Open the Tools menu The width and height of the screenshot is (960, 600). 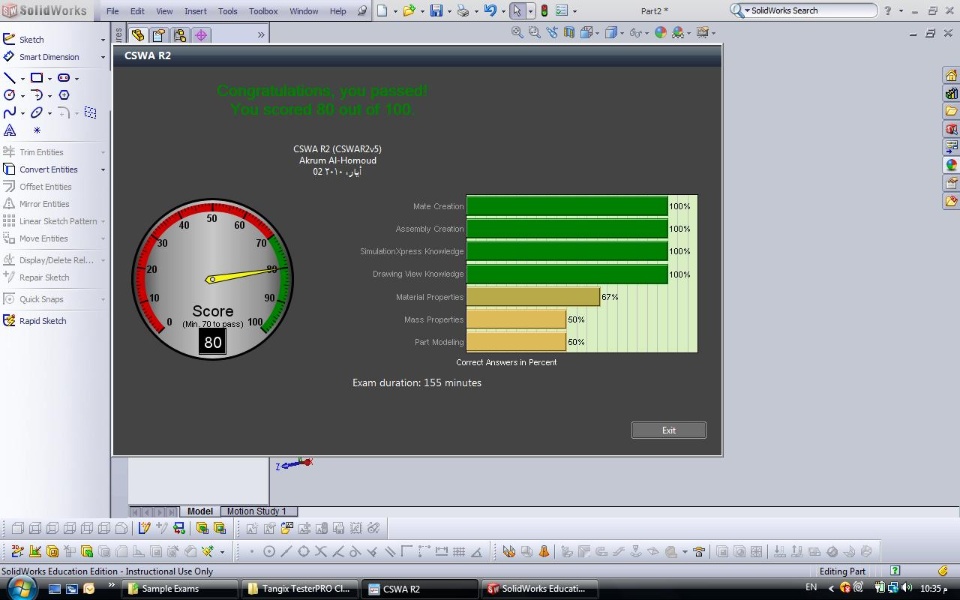pos(228,11)
